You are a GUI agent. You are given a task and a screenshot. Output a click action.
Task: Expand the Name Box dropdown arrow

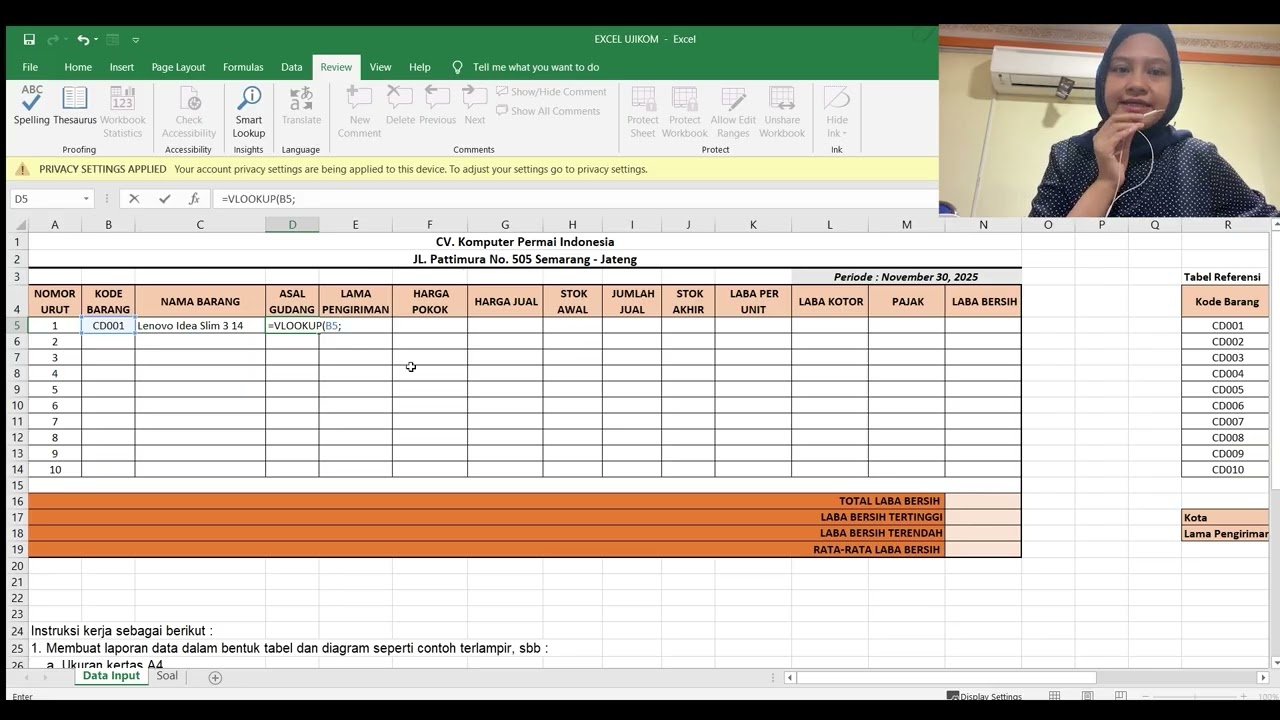pyautogui.click(x=86, y=199)
